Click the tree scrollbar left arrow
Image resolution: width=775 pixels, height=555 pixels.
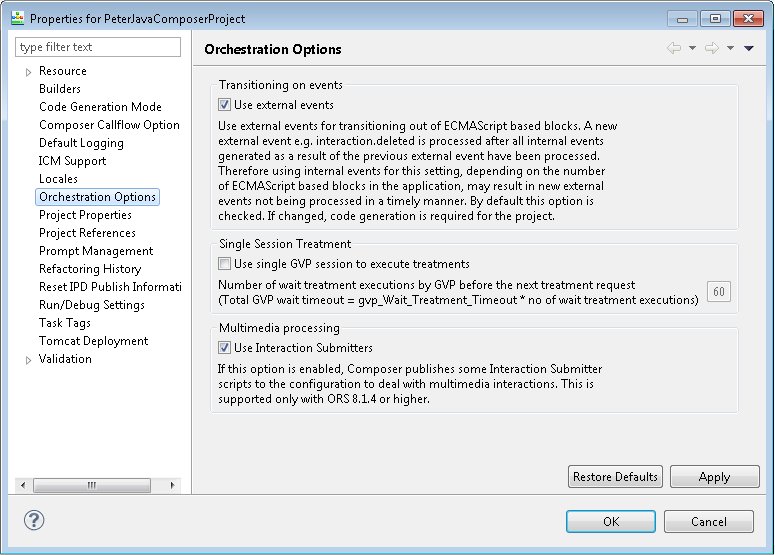pos(23,485)
